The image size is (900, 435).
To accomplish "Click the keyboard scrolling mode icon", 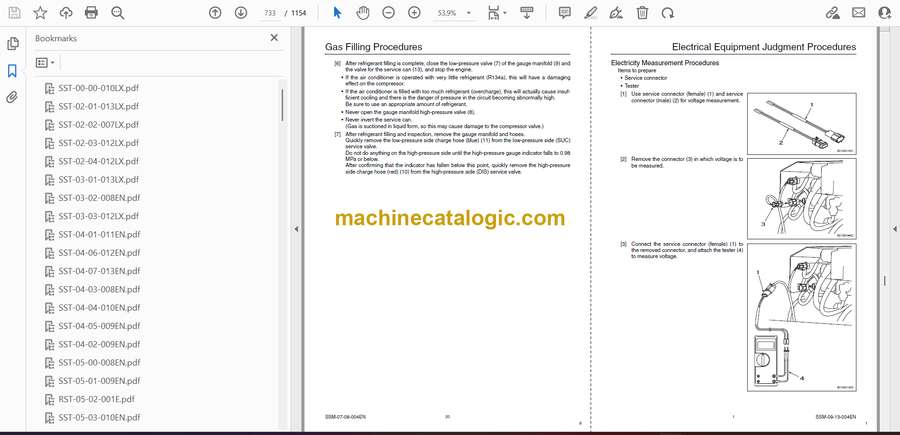I will coord(526,13).
